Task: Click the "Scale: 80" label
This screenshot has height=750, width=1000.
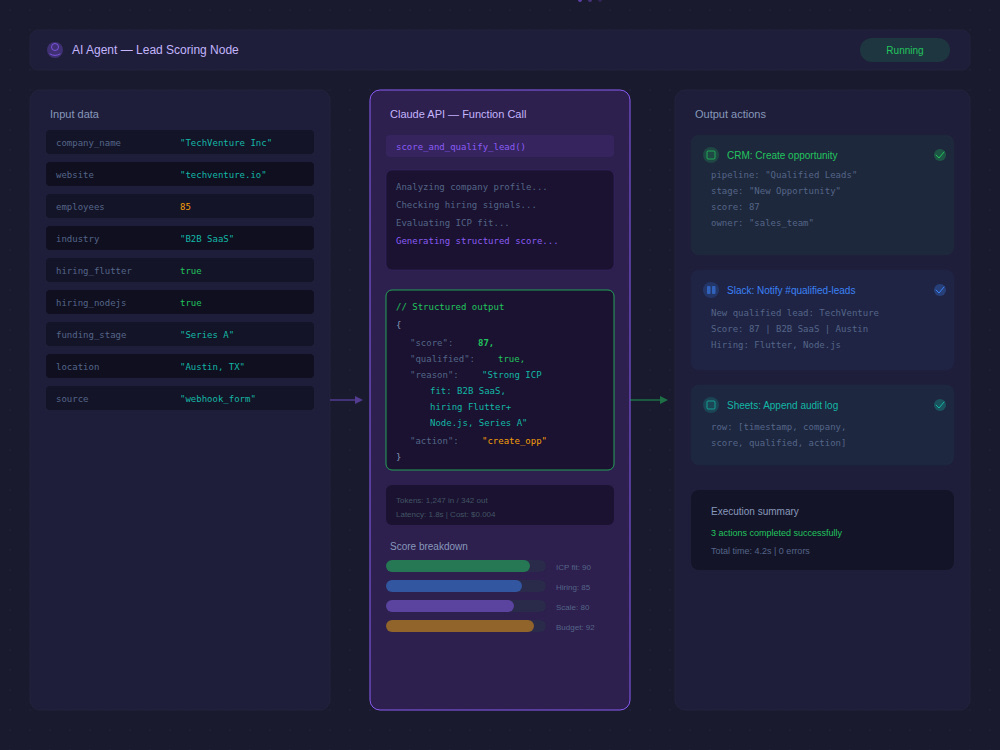Action: pyautogui.click(x=572, y=607)
